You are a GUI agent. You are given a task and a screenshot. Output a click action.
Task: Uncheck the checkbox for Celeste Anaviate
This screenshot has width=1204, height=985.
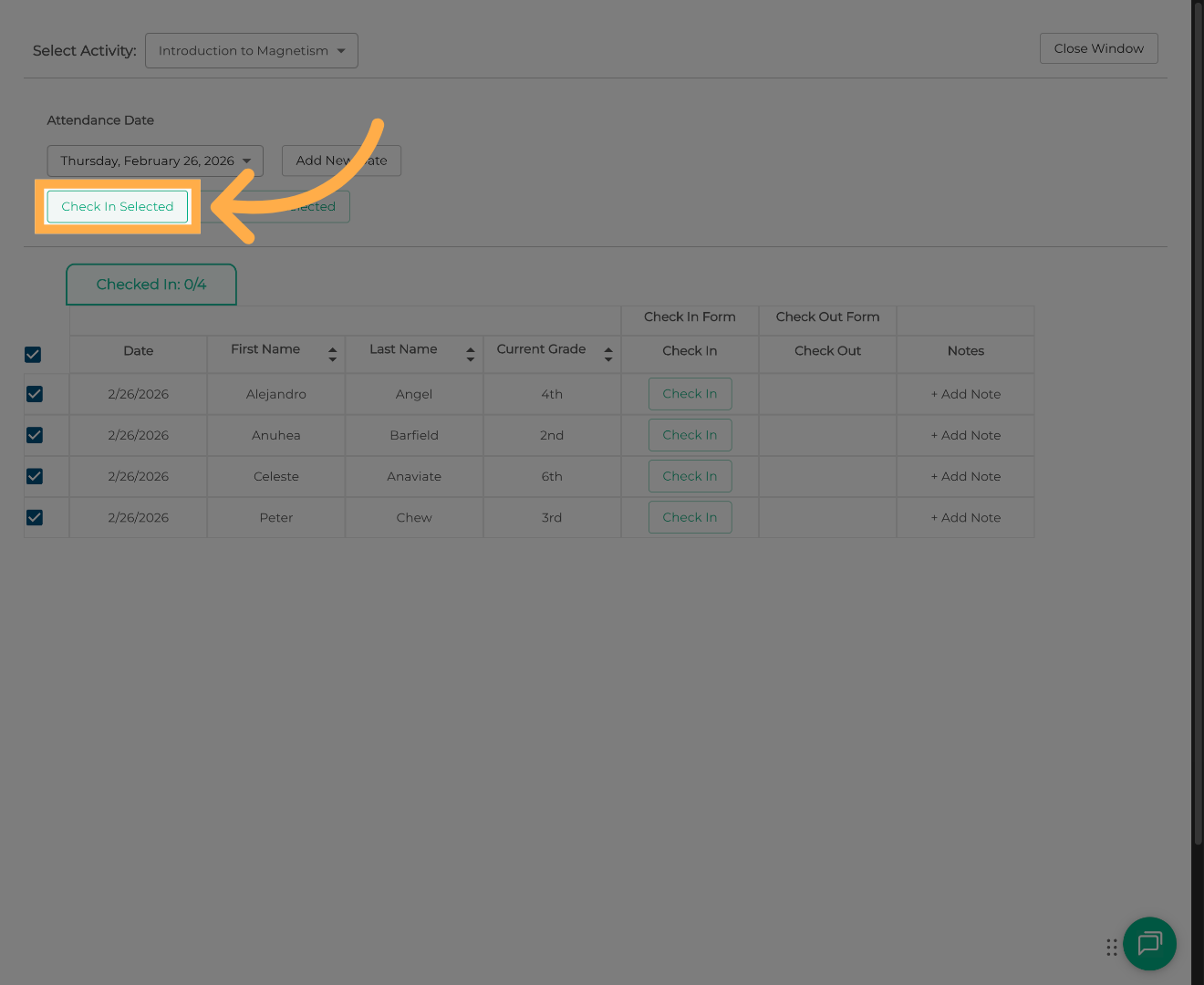pos(35,476)
